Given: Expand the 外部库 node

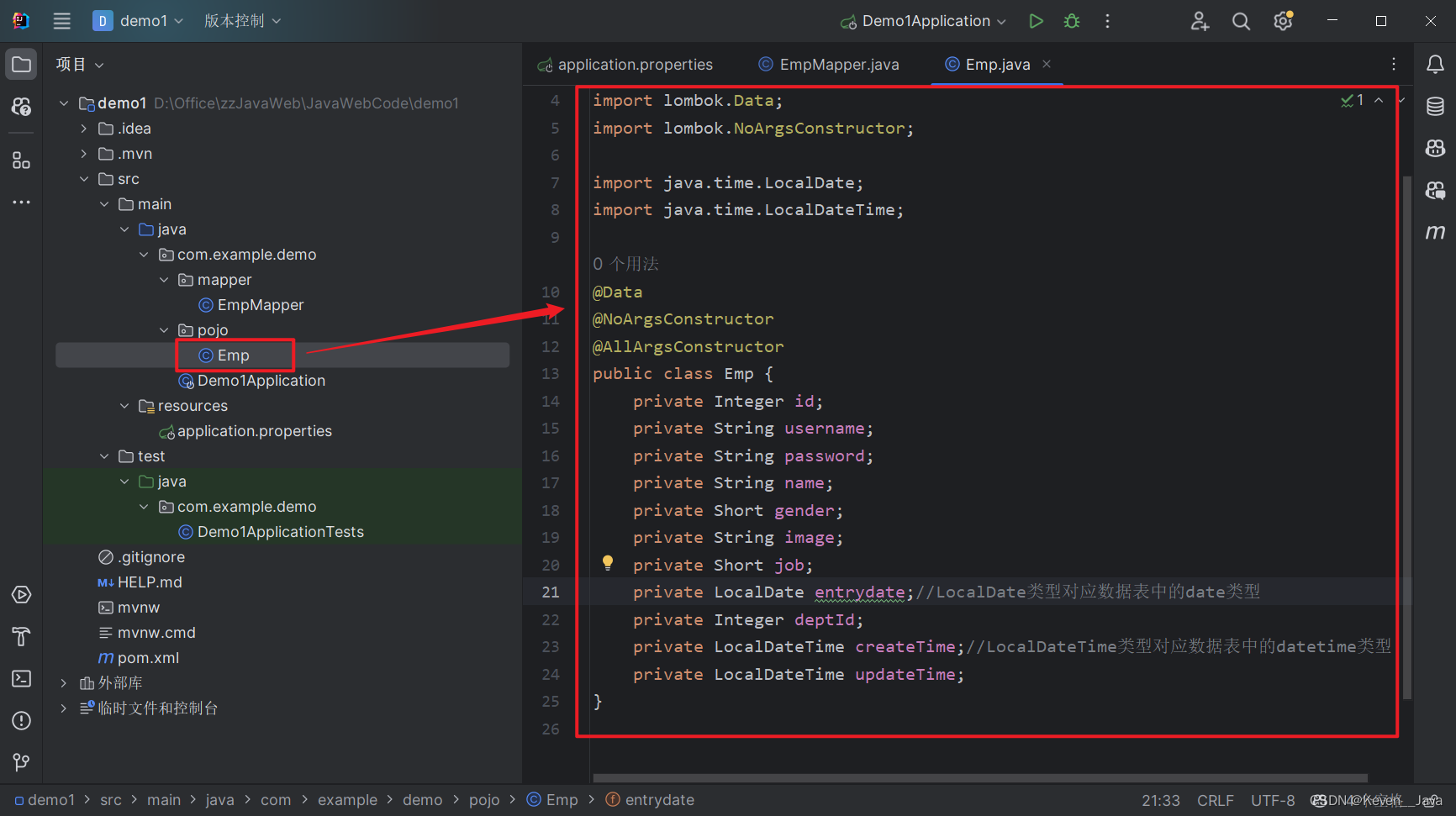Looking at the screenshot, I should click(x=63, y=683).
